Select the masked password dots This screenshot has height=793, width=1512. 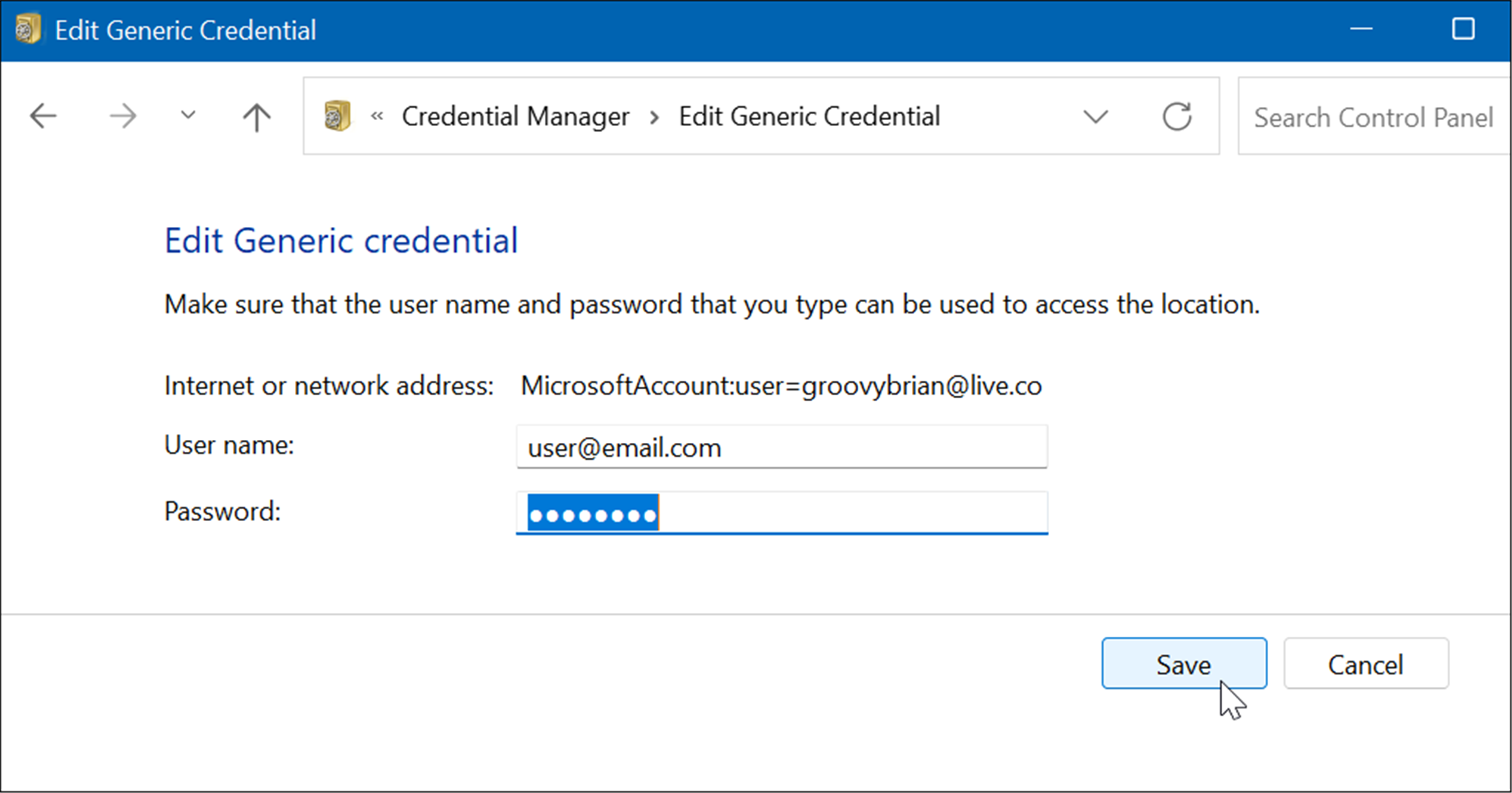pyautogui.click(x=592, y=514)
